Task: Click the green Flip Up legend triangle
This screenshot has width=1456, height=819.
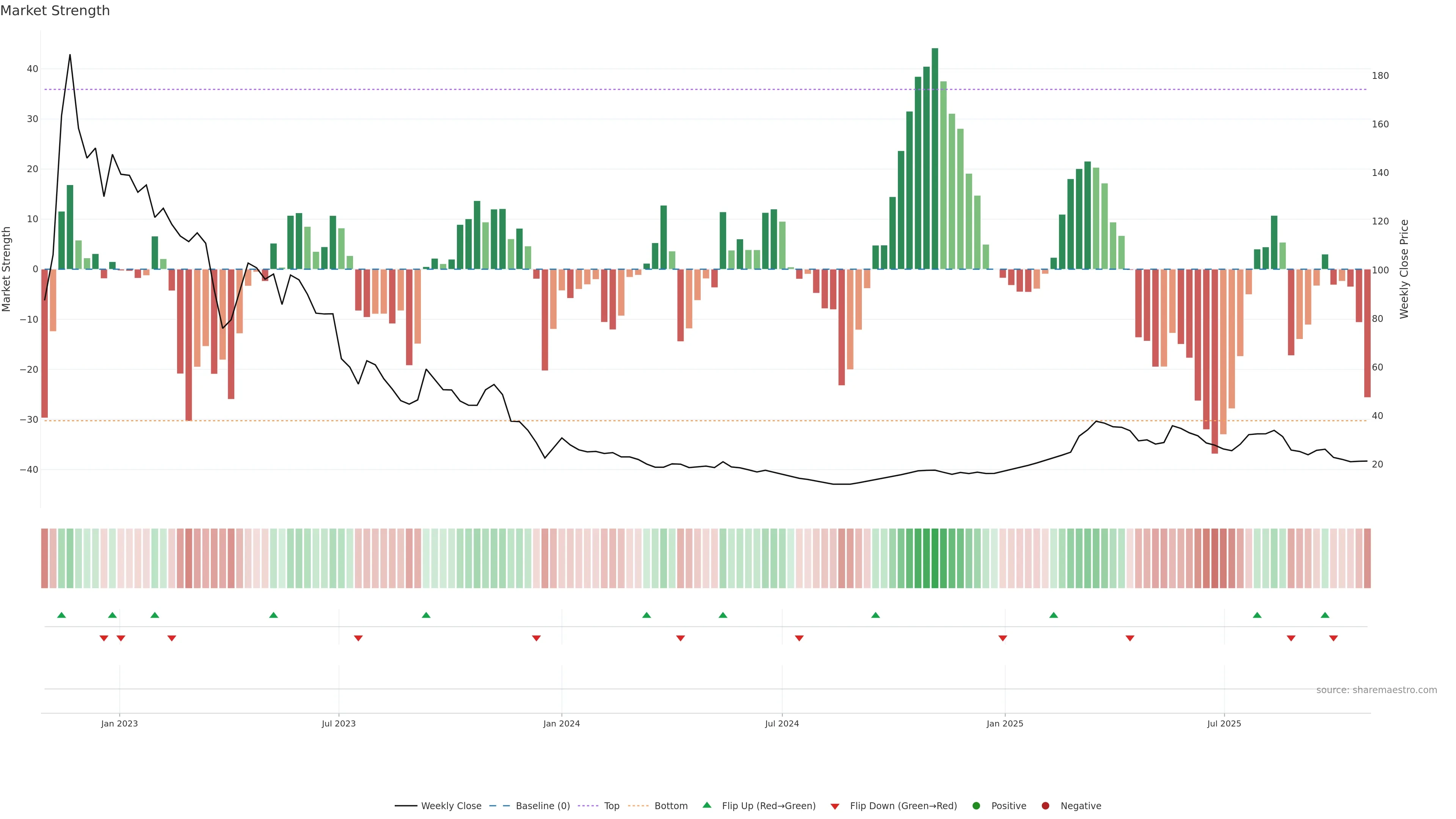Action: tap(706, 805)
